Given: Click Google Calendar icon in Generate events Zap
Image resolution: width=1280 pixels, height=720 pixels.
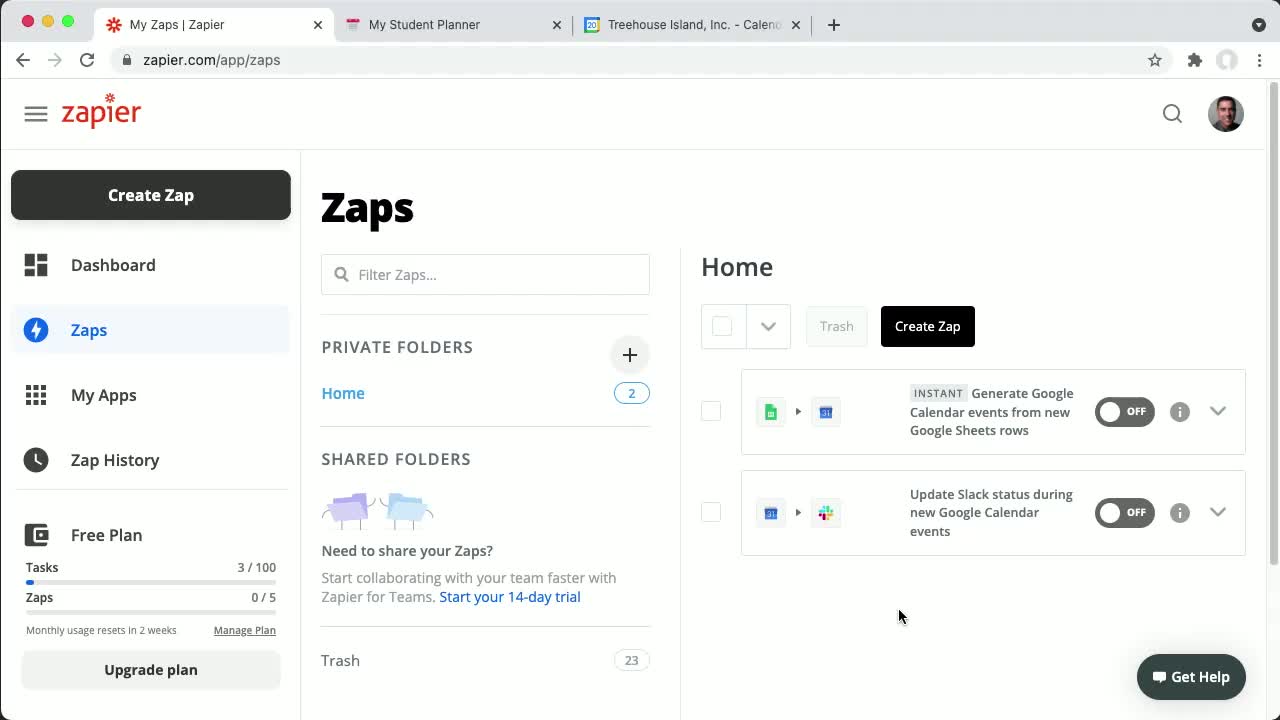Looking at the screenshot, I should 826,412.
